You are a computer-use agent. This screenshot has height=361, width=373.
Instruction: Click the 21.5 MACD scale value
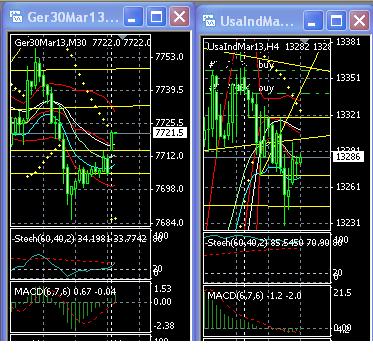pos(342,293)
